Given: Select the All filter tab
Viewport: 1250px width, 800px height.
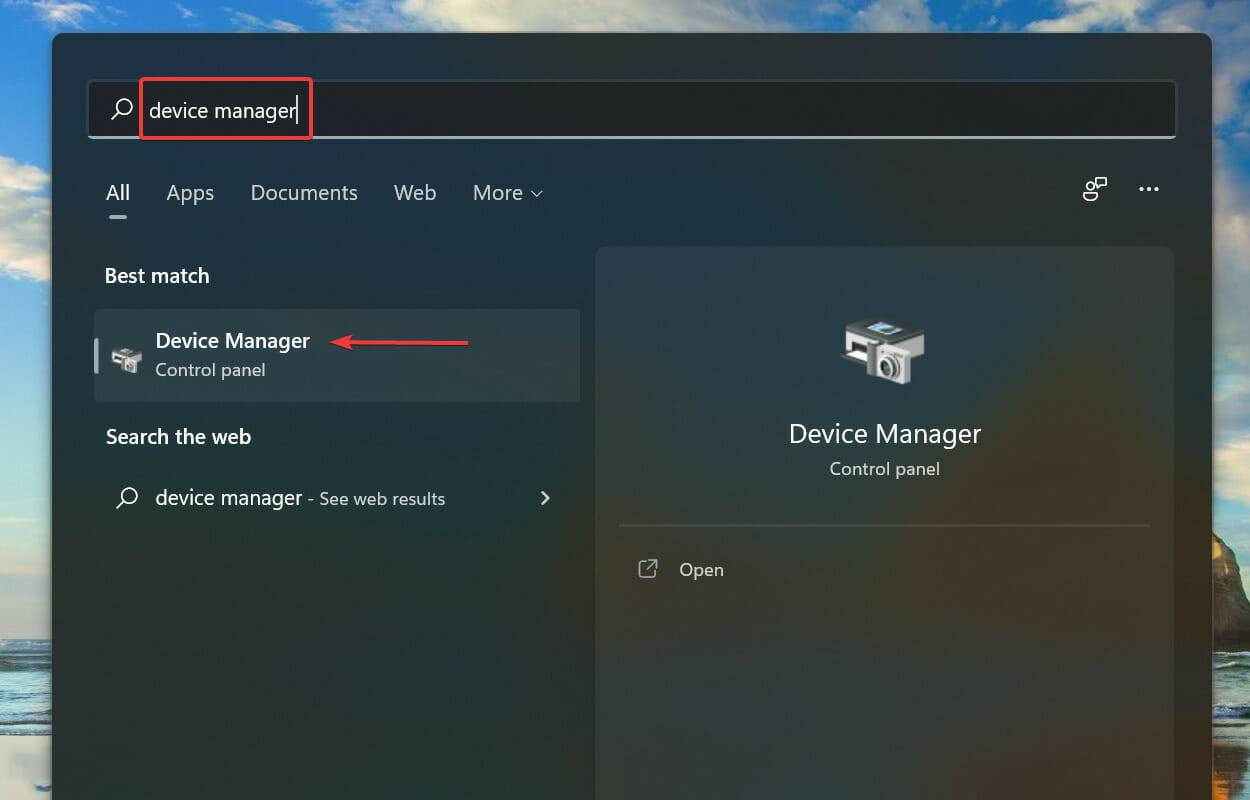Looking at the screenshot, I should point(117,193).
